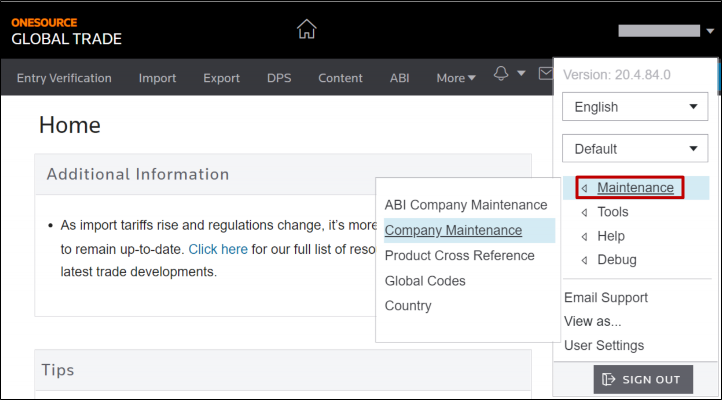Click the Home icon in the header
The width and height of the screenshot is (722, 400).
(307, 30)
